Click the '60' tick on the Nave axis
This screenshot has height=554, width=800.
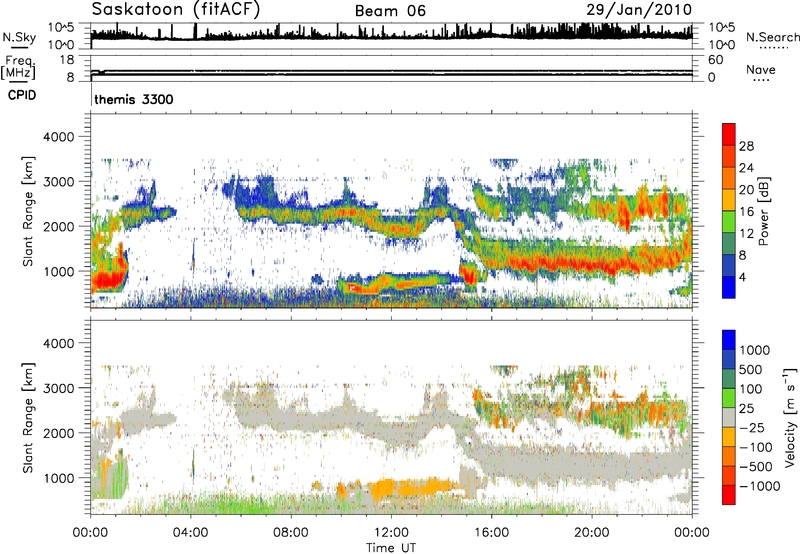pos(715,60)
